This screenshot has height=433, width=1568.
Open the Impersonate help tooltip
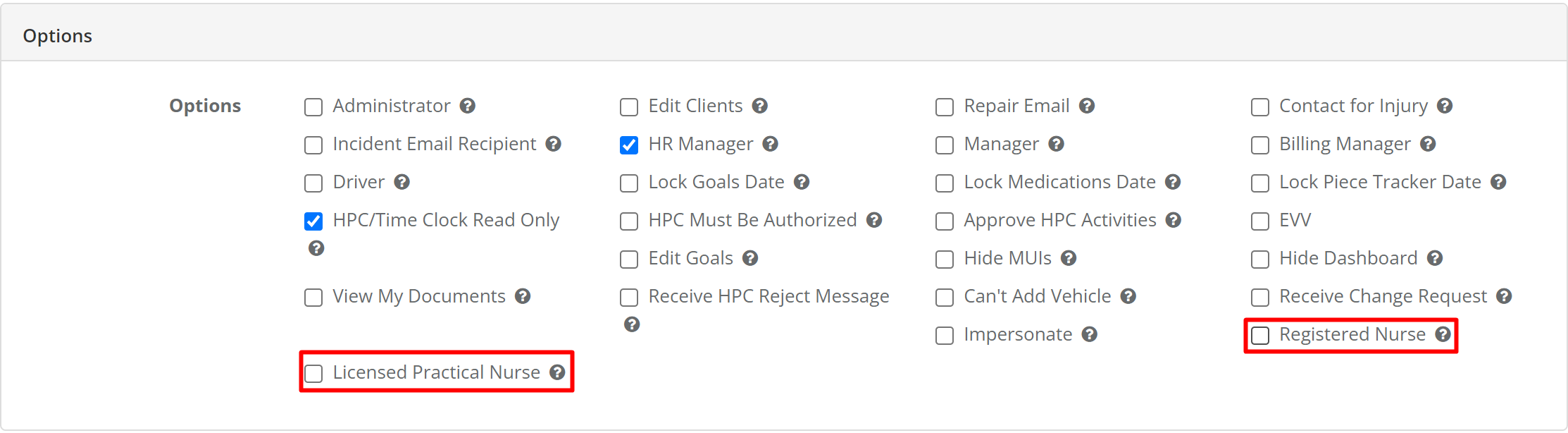(1089, 335)
